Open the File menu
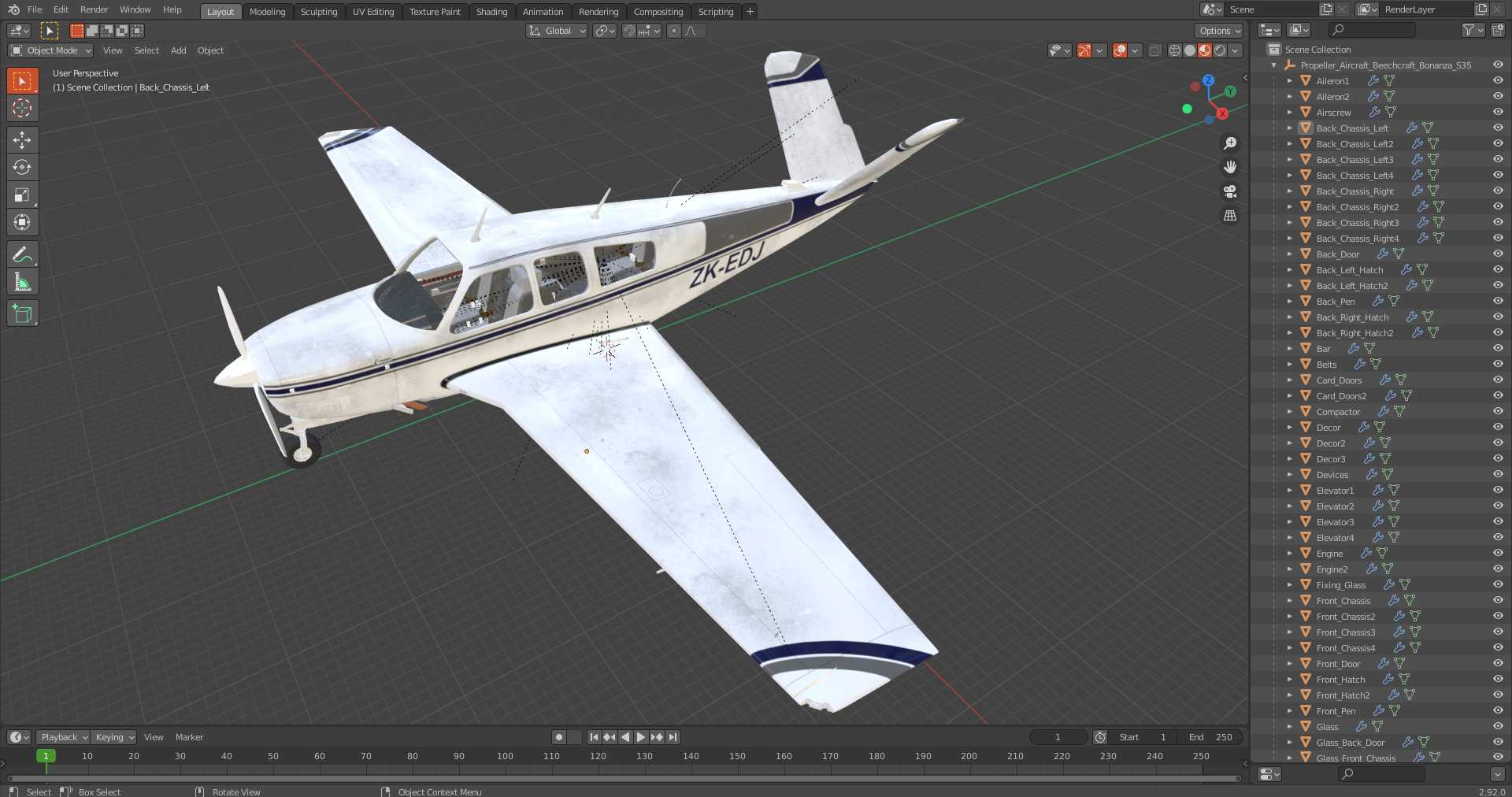This screenshot has height=797, width=1512. 35,9
